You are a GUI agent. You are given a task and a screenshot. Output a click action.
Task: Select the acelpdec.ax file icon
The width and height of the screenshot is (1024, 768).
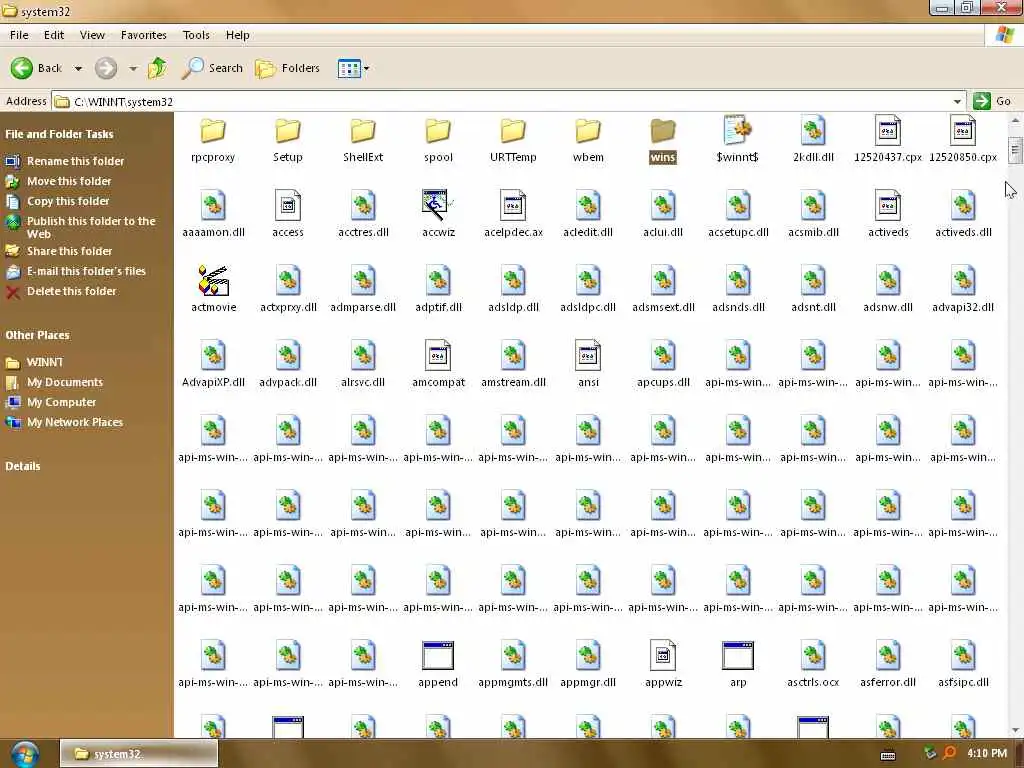tap(513, 205)
